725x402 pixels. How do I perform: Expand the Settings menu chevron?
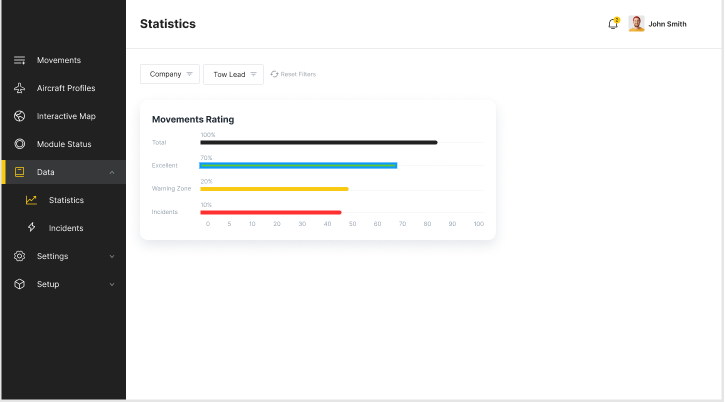pos(112,256)
